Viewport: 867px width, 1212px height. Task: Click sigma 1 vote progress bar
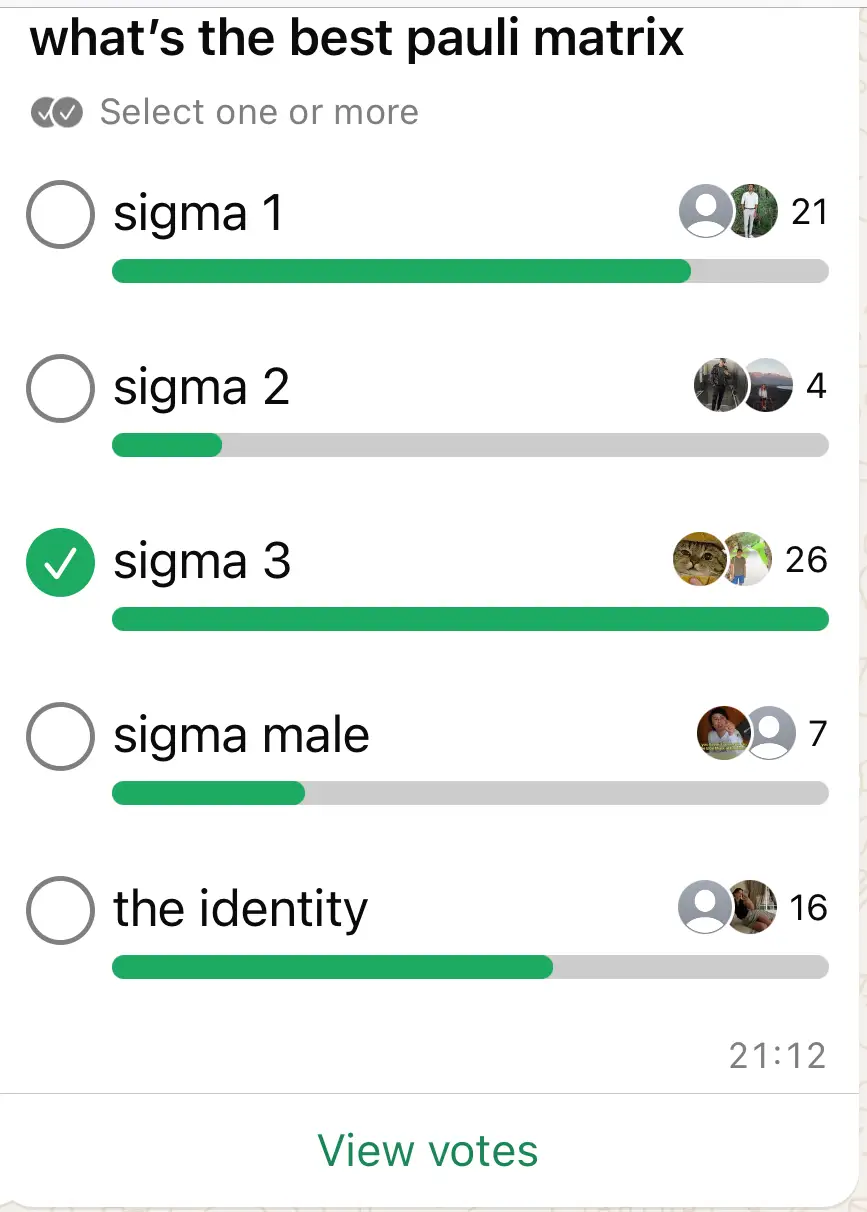470,271
